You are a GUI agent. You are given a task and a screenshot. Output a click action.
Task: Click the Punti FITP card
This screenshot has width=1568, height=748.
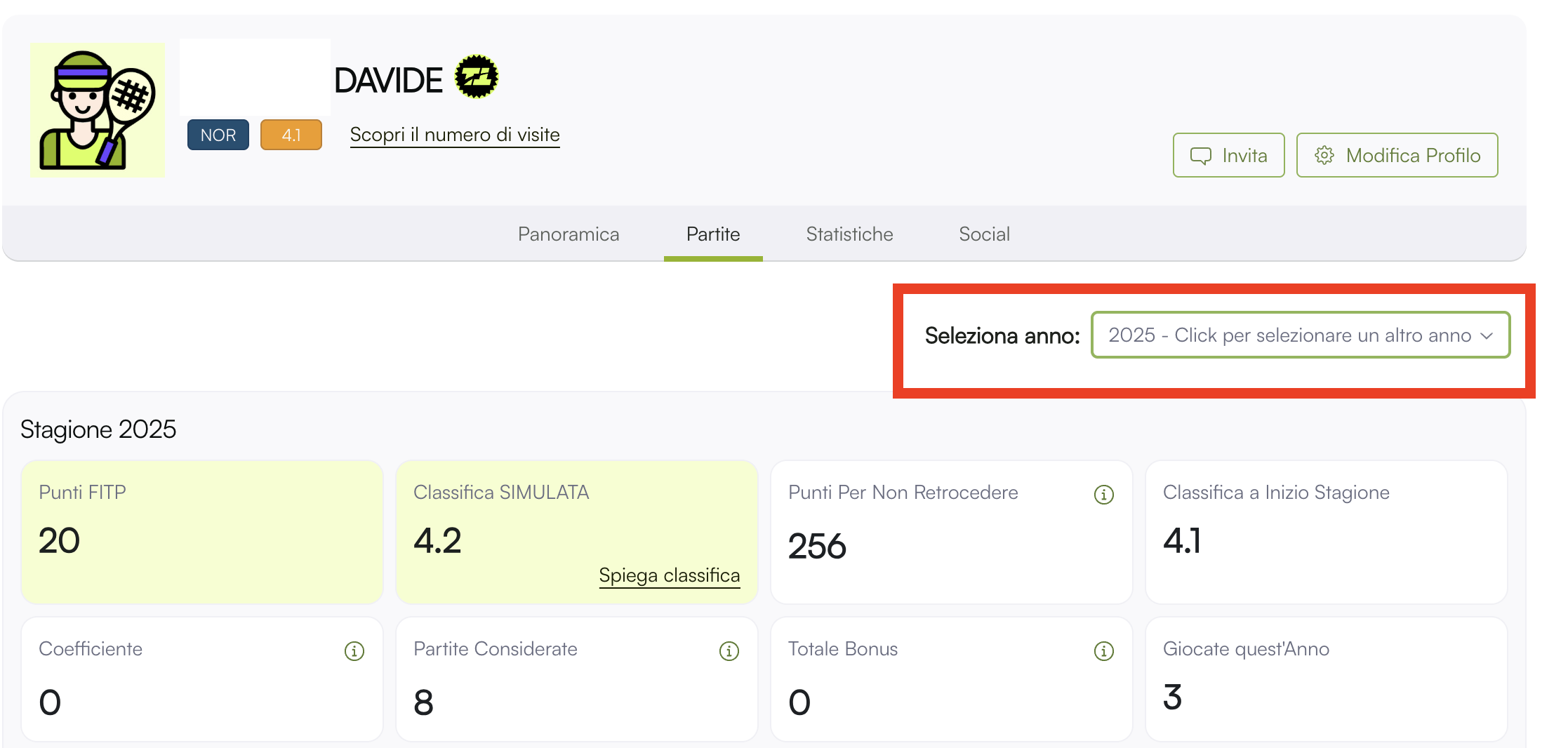[201, 532]
